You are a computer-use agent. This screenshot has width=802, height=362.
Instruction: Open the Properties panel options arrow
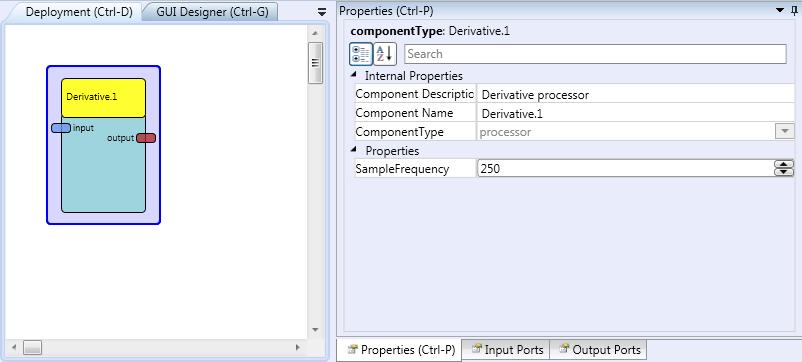pyautogui.click(x=780, y=11)
